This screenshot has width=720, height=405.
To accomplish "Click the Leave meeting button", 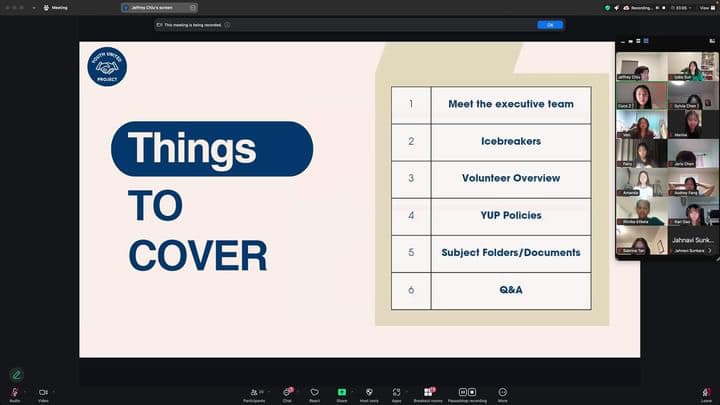I will 706,392.
